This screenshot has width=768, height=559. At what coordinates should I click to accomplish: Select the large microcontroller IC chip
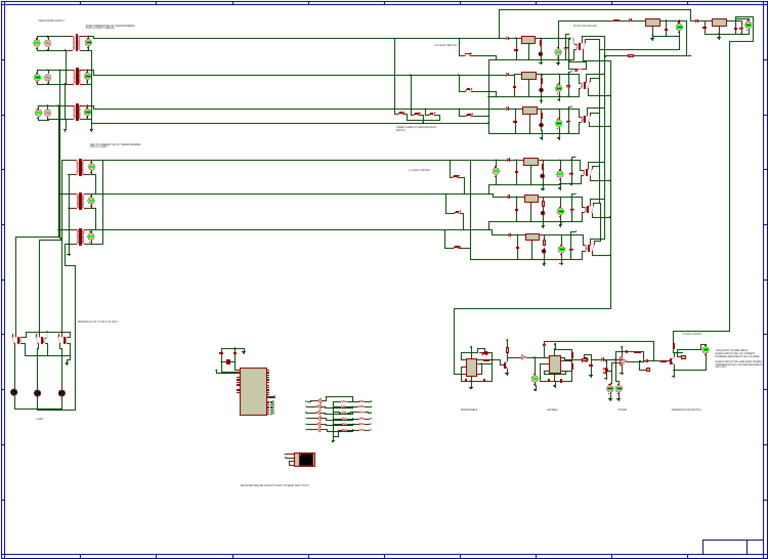pos(253,391)
